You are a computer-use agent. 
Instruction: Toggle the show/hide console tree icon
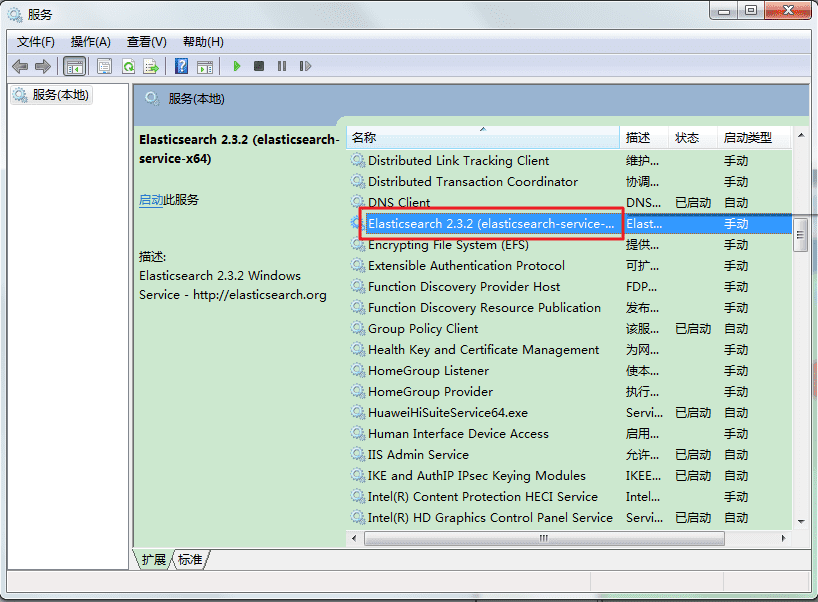coord(74,66)
